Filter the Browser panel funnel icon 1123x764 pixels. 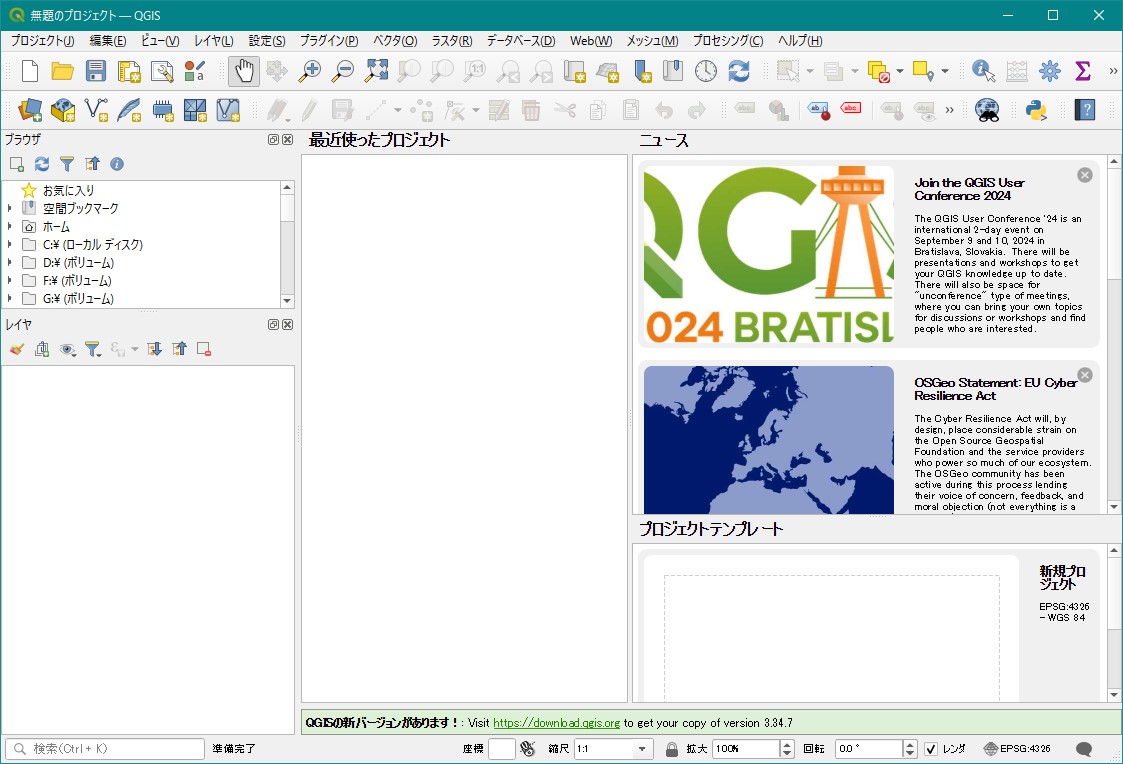[67, 164]
